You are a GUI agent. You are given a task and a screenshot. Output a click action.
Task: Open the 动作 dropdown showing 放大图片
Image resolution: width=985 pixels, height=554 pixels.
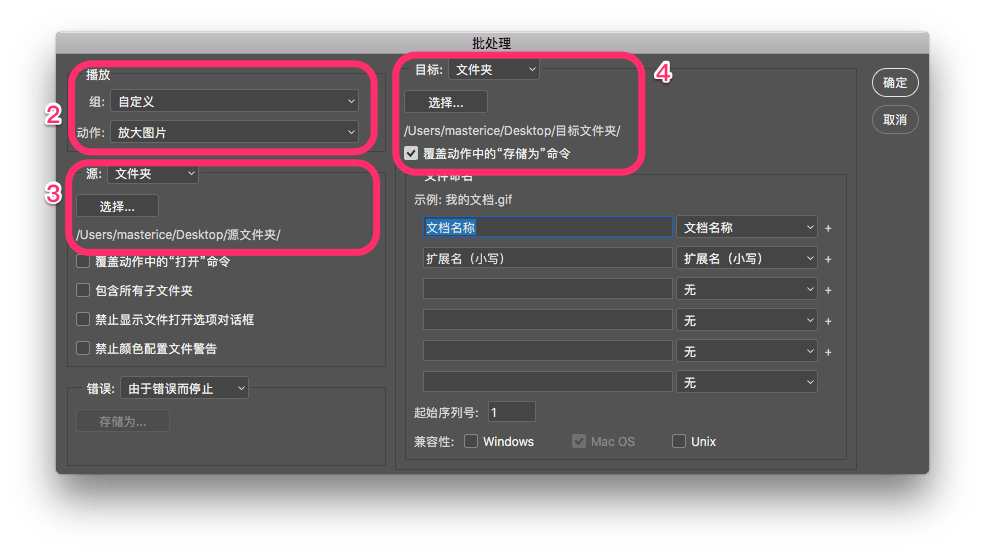coord(234,132)
